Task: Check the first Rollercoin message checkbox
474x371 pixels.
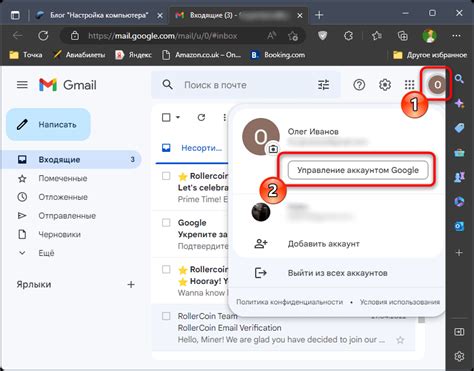Action: tap(166, 176)
